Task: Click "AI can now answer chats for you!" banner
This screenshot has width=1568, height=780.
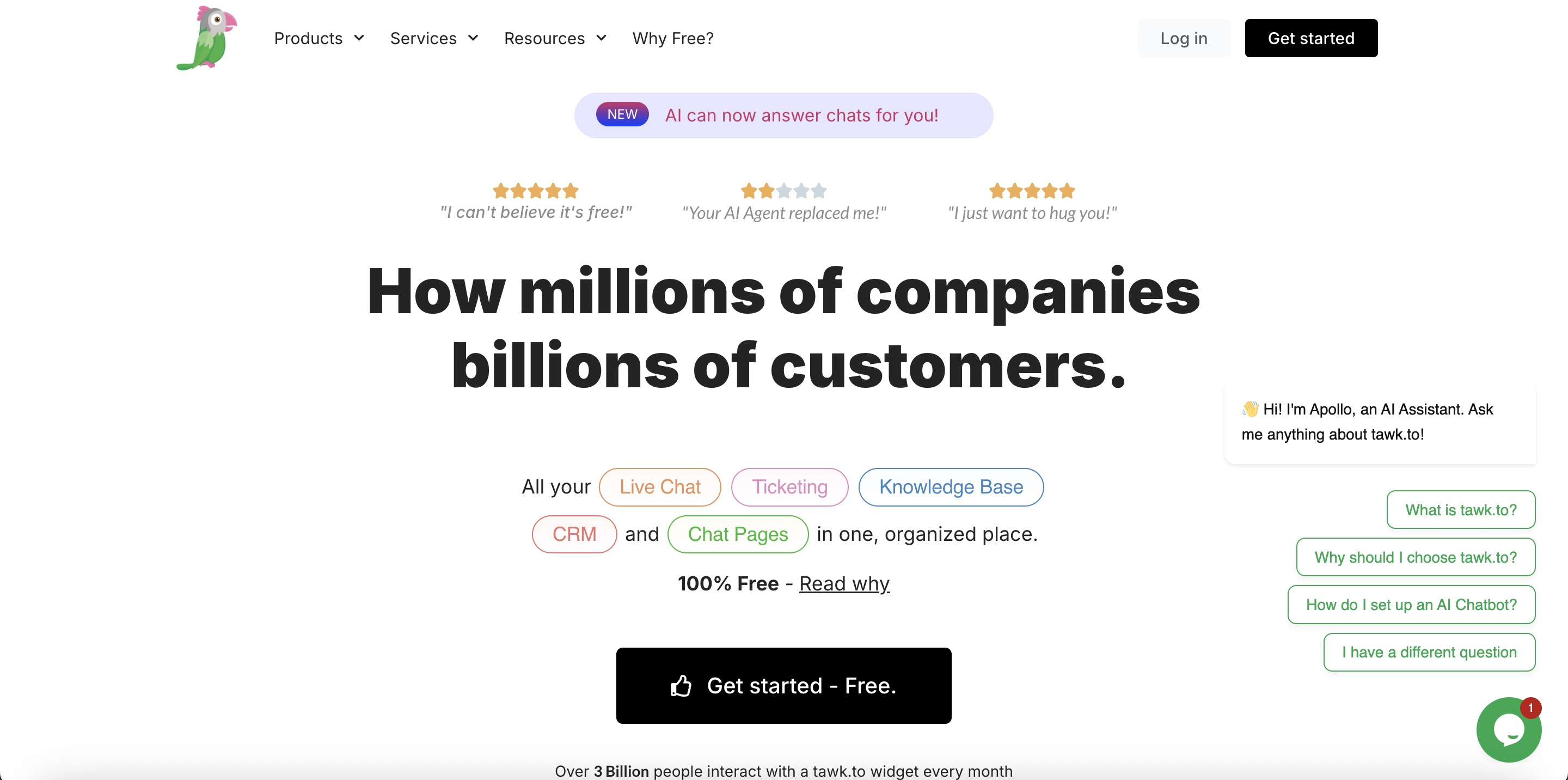Action: (801, 115)
